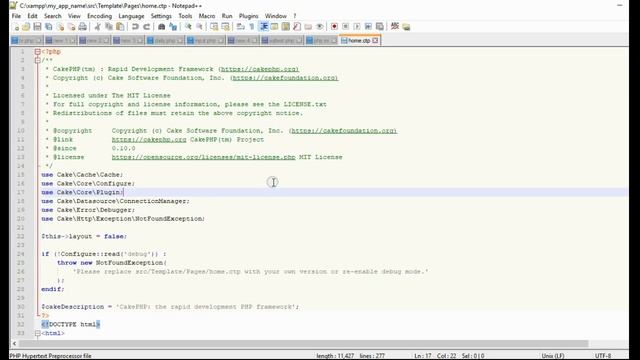
Task: Paste from clipboard with the Paste icon
Action: point(120,27)
